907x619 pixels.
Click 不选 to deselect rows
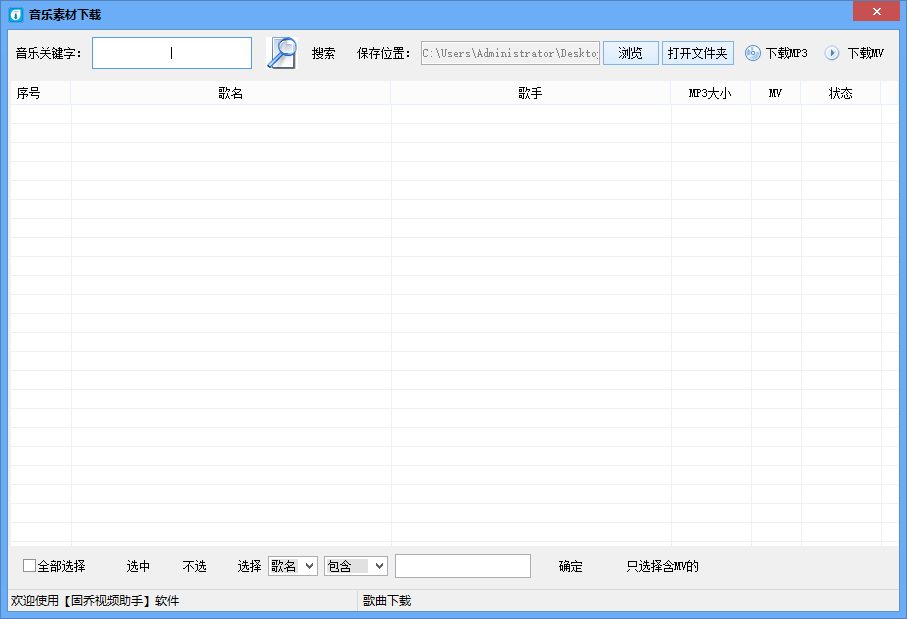[x=194, y=565]
